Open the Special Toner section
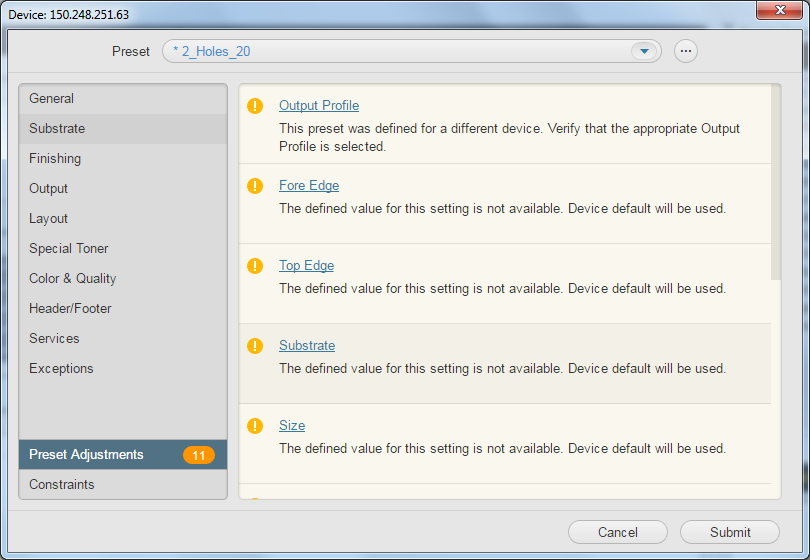Image resolution: width=810 pixels, height=560 pixels. click(x=69, y=249)
